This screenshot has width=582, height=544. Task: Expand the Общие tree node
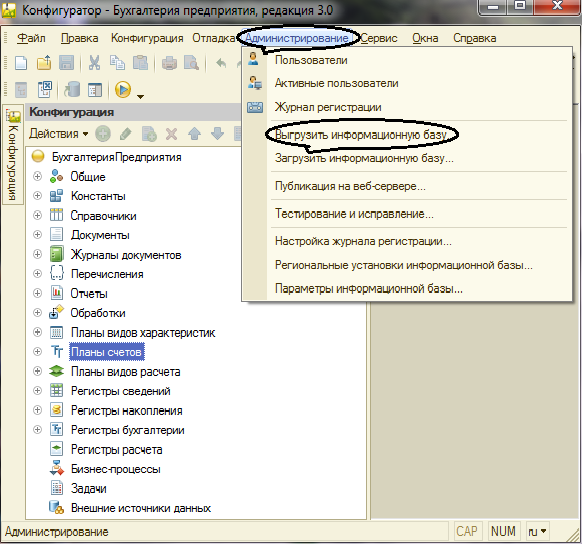(x=37, y=176)
